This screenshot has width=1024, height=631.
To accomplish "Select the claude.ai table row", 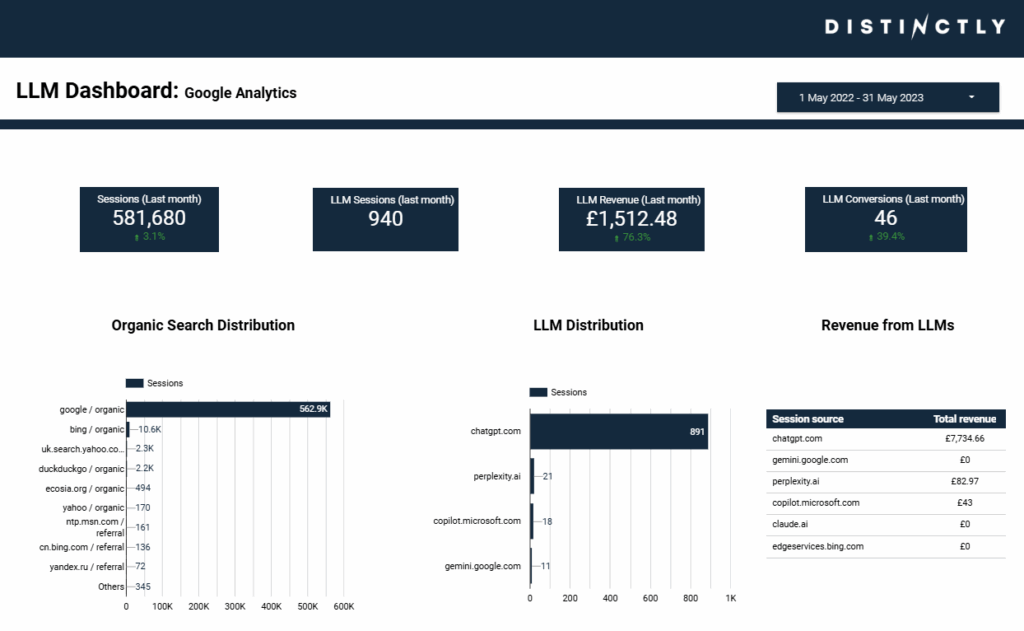I will (885, 524).
